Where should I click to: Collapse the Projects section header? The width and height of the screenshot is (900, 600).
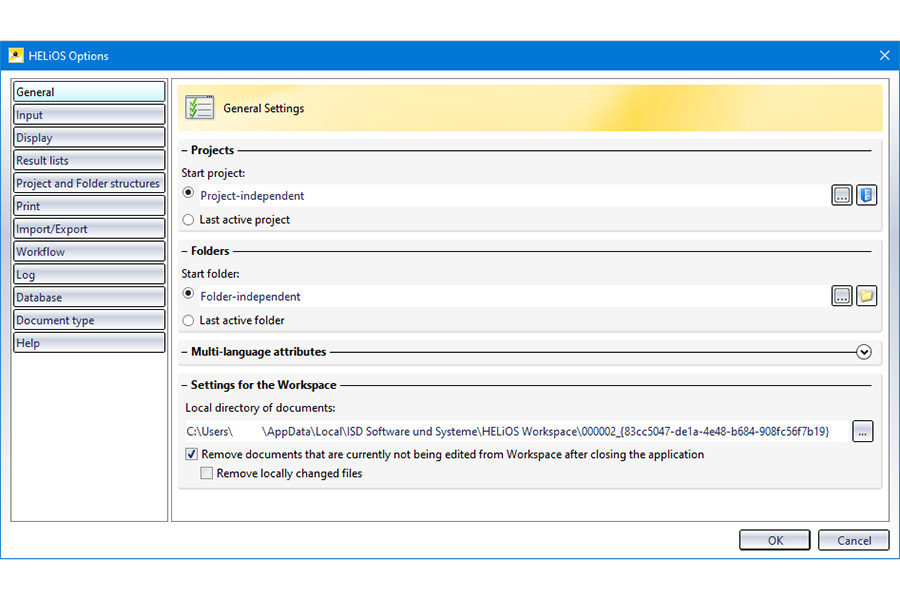tap(185, 150)
